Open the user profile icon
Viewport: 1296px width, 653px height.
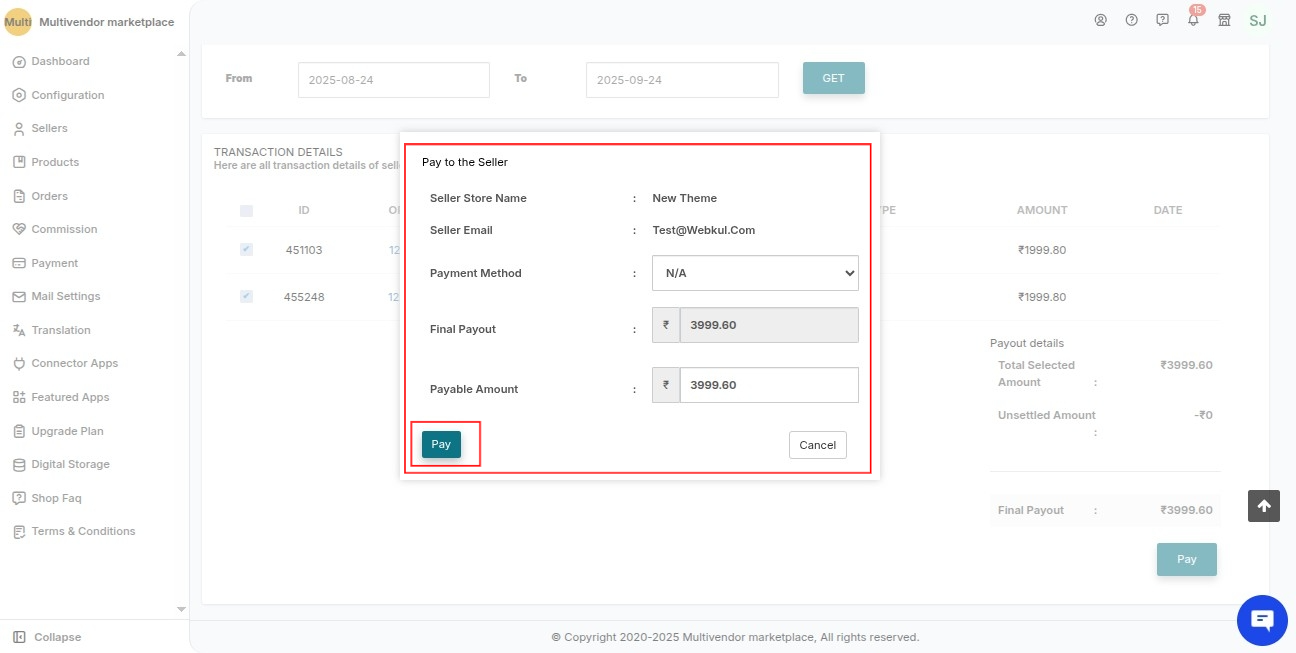pyautogui.click(x=1101, y=19)
